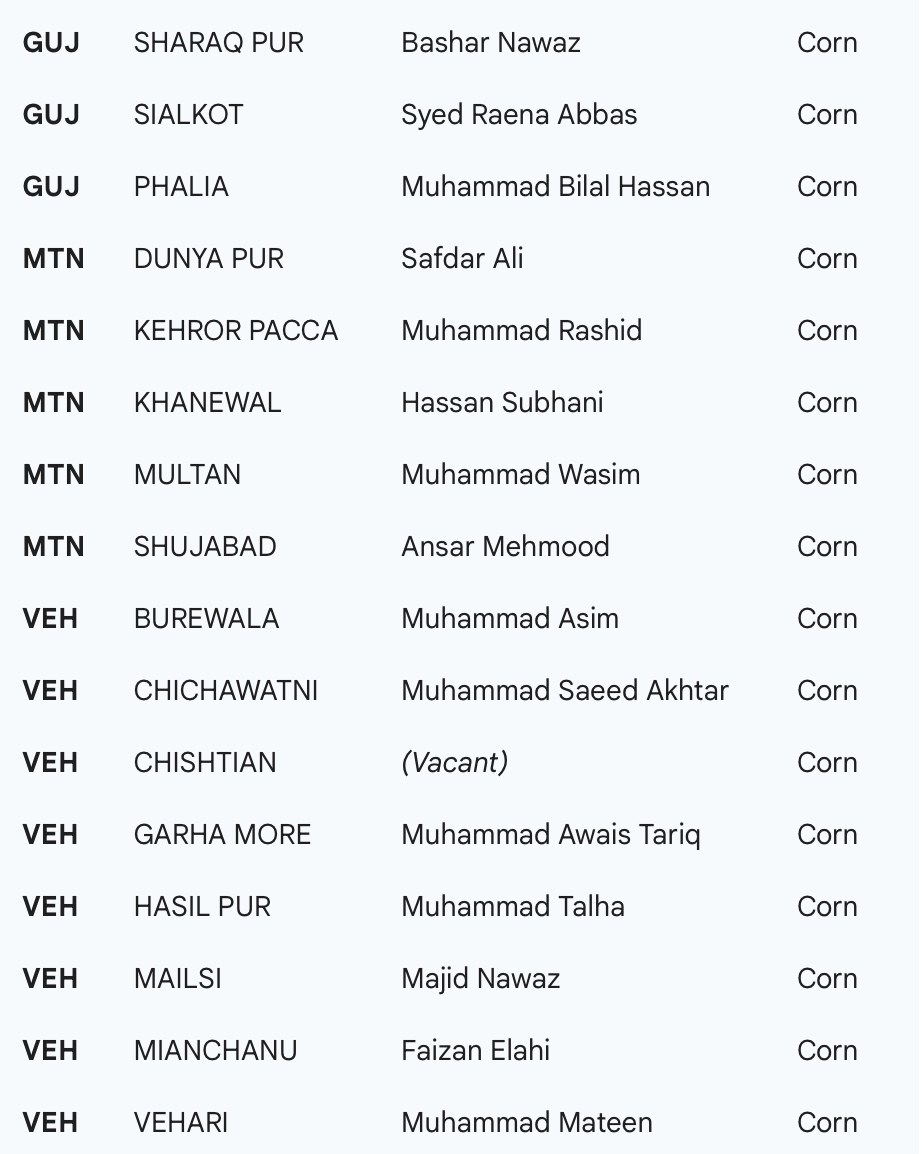Select Safdar Ali in the name column
The width and height of the screenshot is (924, 1154).
pyautogui.click(x=462, y=259)
